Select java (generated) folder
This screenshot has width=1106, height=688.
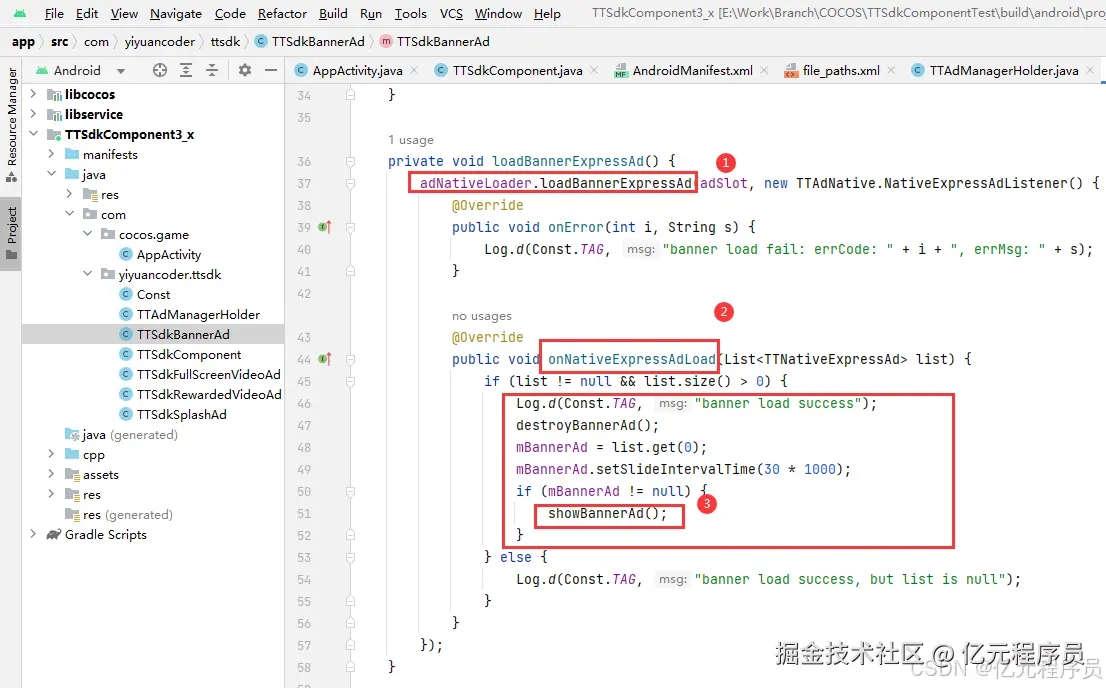pos(121,434)
